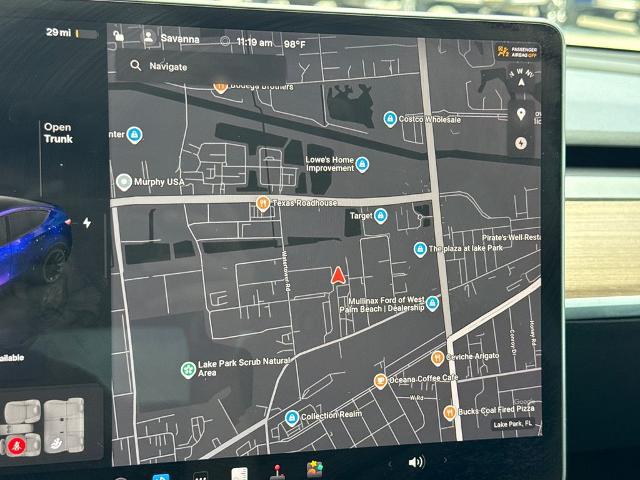Screen dimensions: 640x480
Task: Tap the Passenger Airbag Off indicator
Action: pos(517,51)
